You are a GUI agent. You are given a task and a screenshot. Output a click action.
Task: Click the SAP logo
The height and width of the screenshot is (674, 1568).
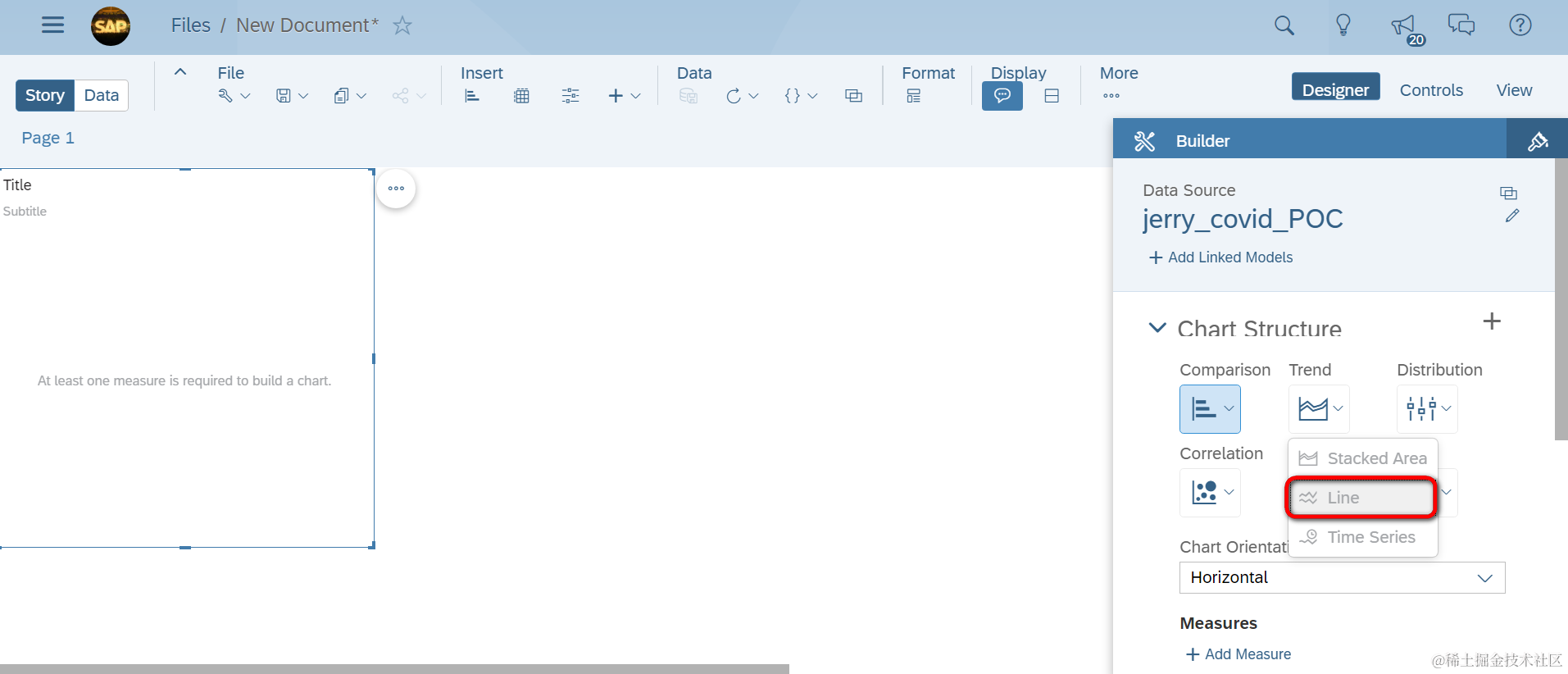pyautogui.click(x=111, y=25)
